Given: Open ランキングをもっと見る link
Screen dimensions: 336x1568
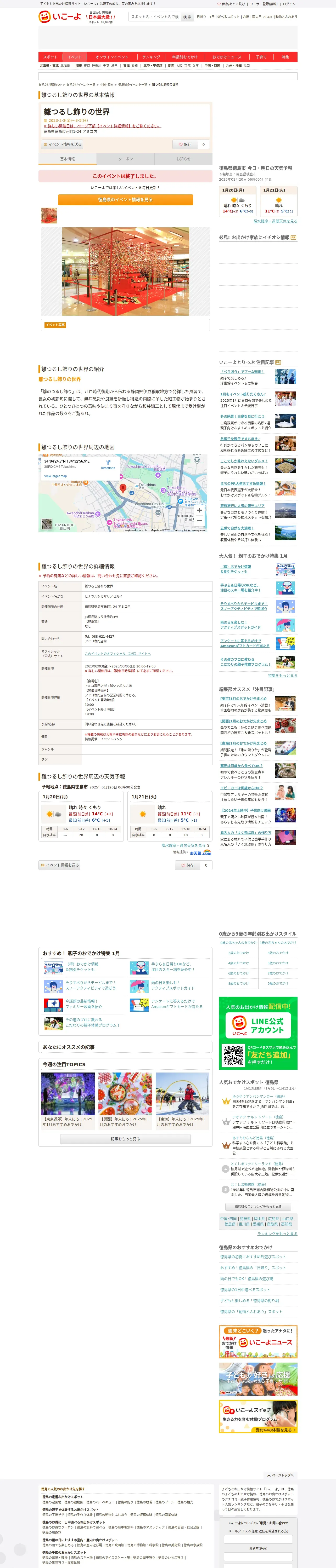Looking at the screenshot, I should click(x=277, y=1234).
